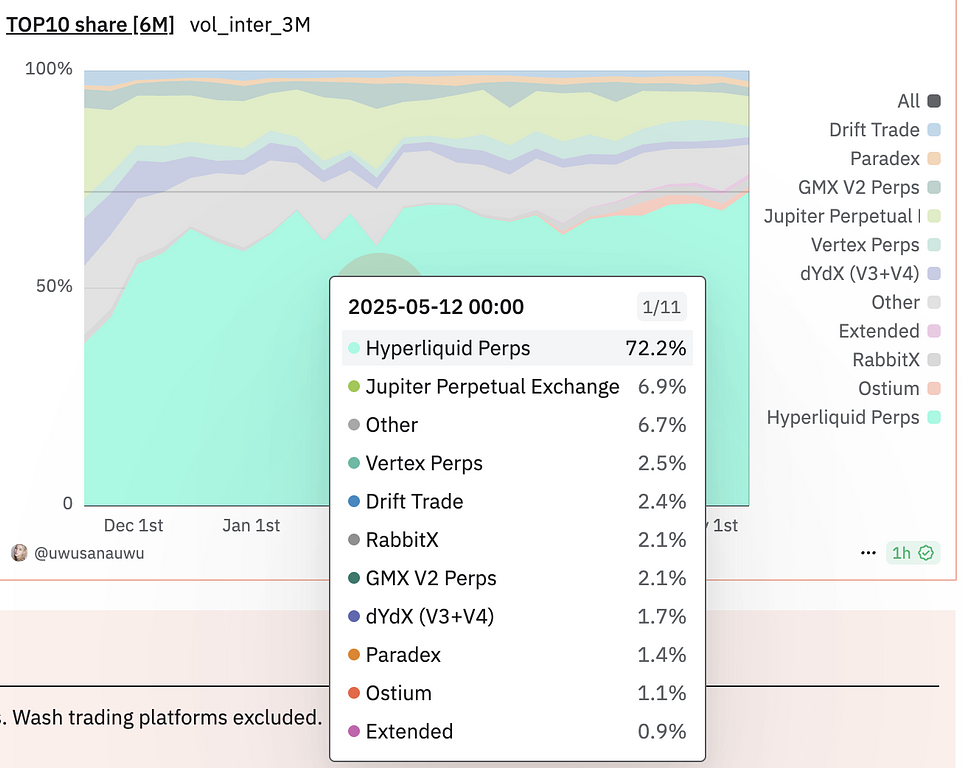Image resolution: width=963 pixels, height=768 pixels.
Task: Click the @uwusanauwu author avatar
Action: (19, 553)
